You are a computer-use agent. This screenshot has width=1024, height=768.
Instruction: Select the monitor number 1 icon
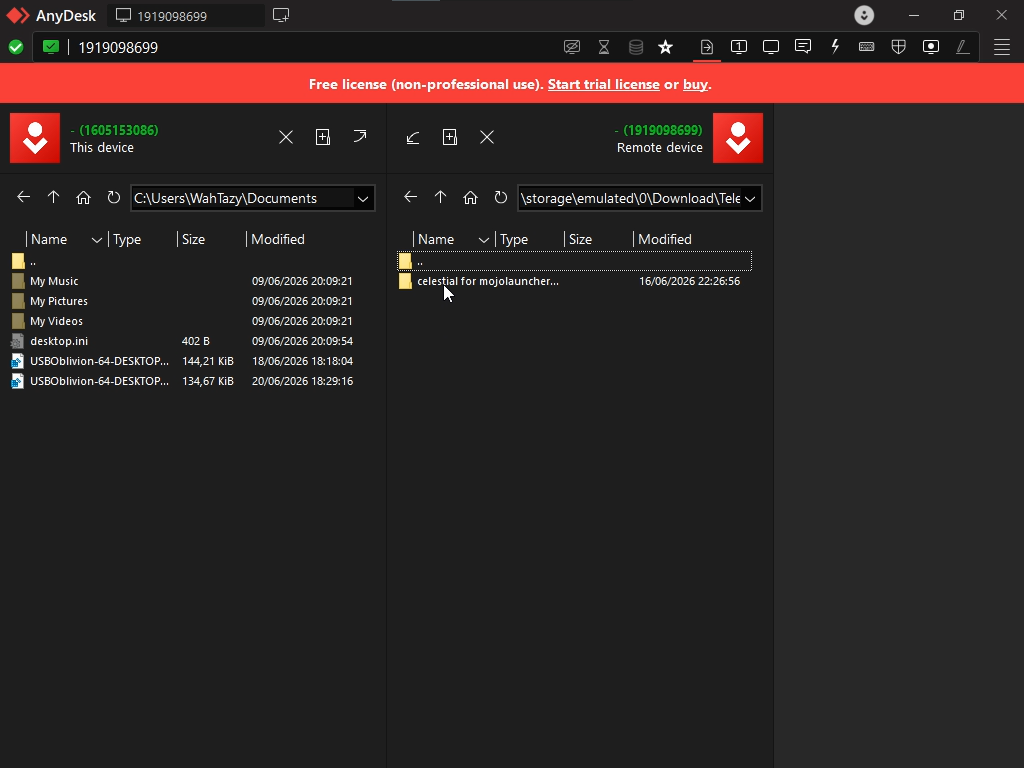(x=739, y=47)
